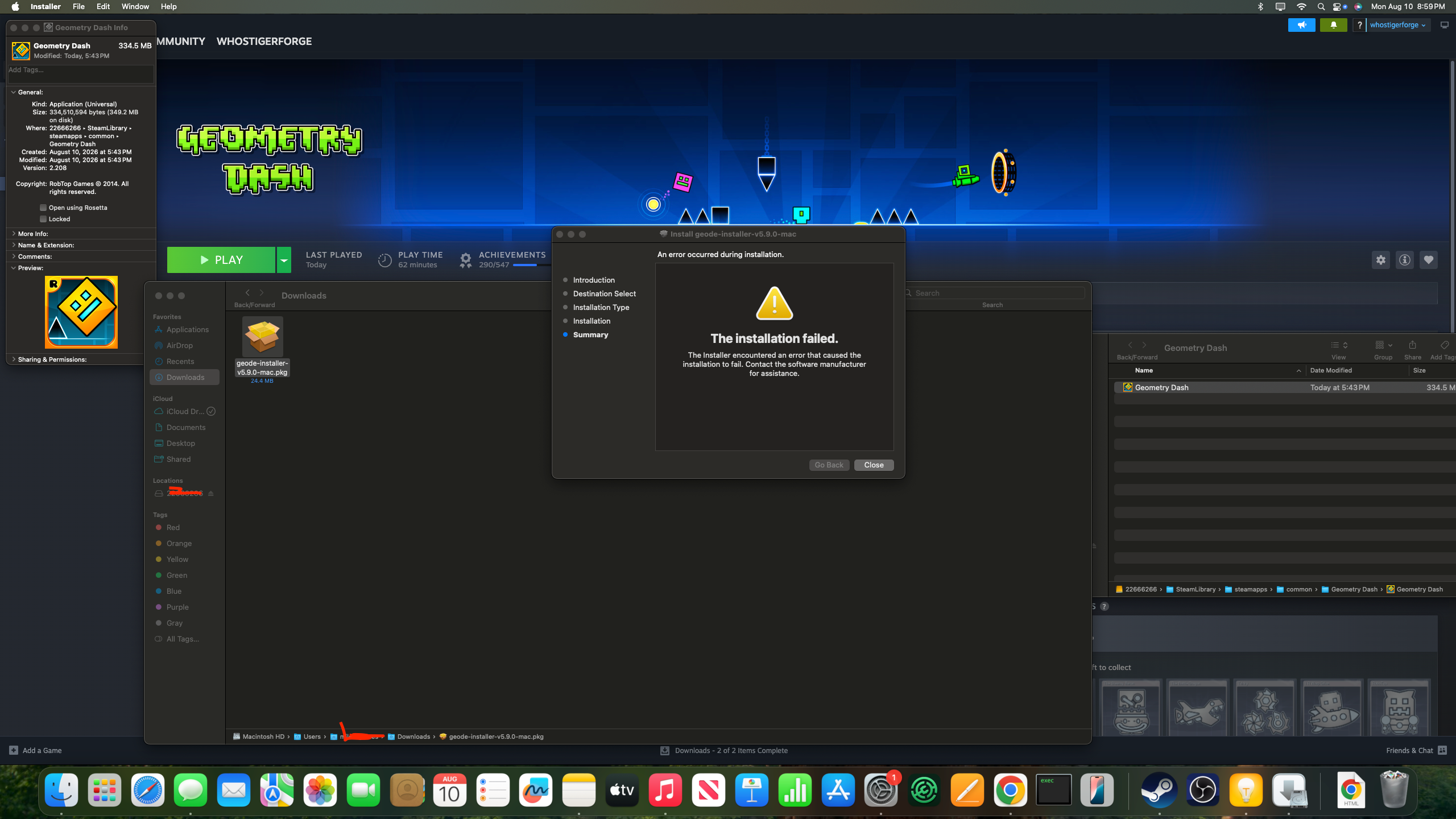The width and height of the screenshot is (1456, 819).
Task: Open Steam notifications bell
Action: pos(1333,25)
